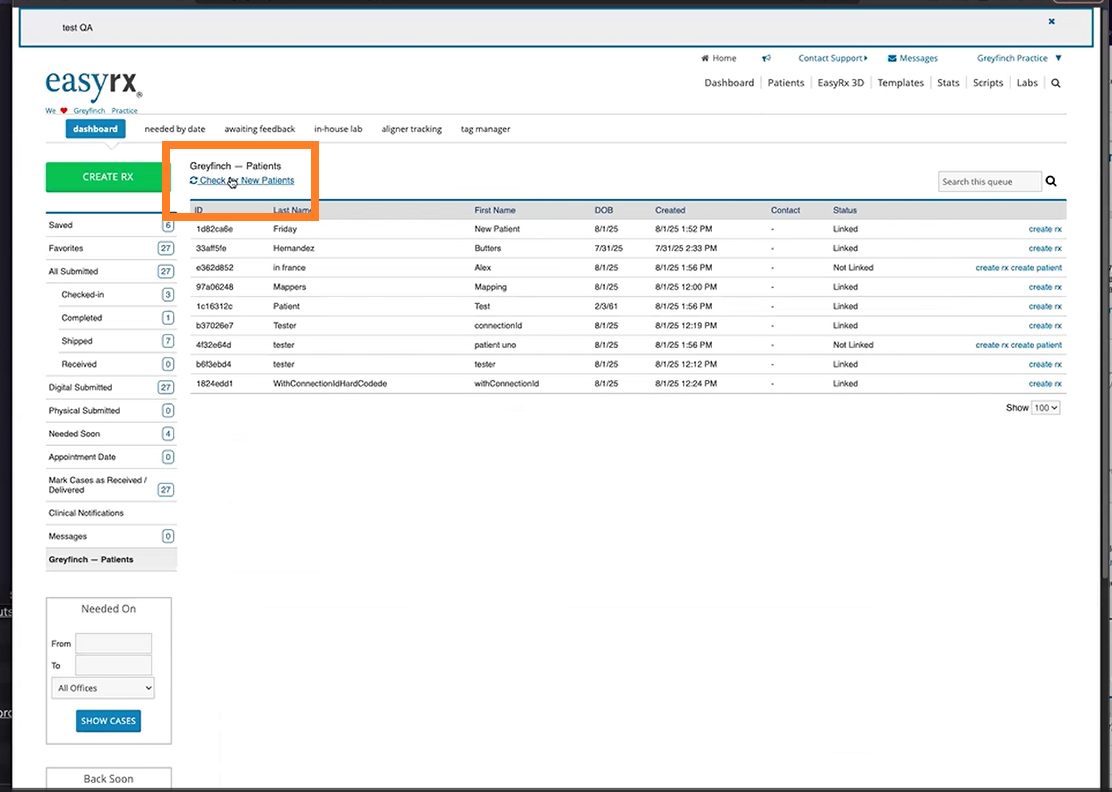Click create rx for patient Friday
This screenshot has width=1112, height=792.
[x=1045, y=229]
